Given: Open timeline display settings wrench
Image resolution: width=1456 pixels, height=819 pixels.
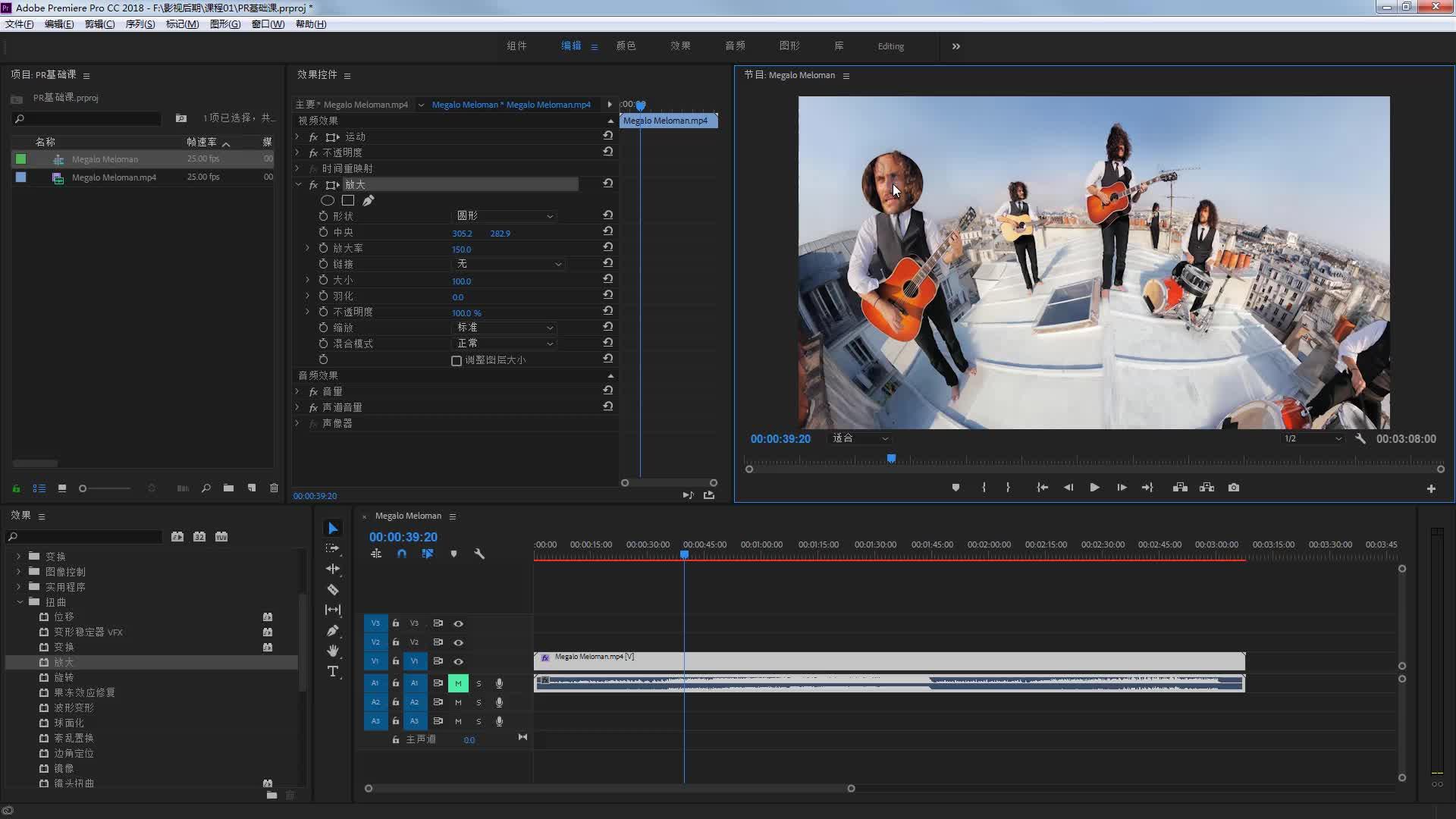Looking at the screenshot, I should coord(479,554).
